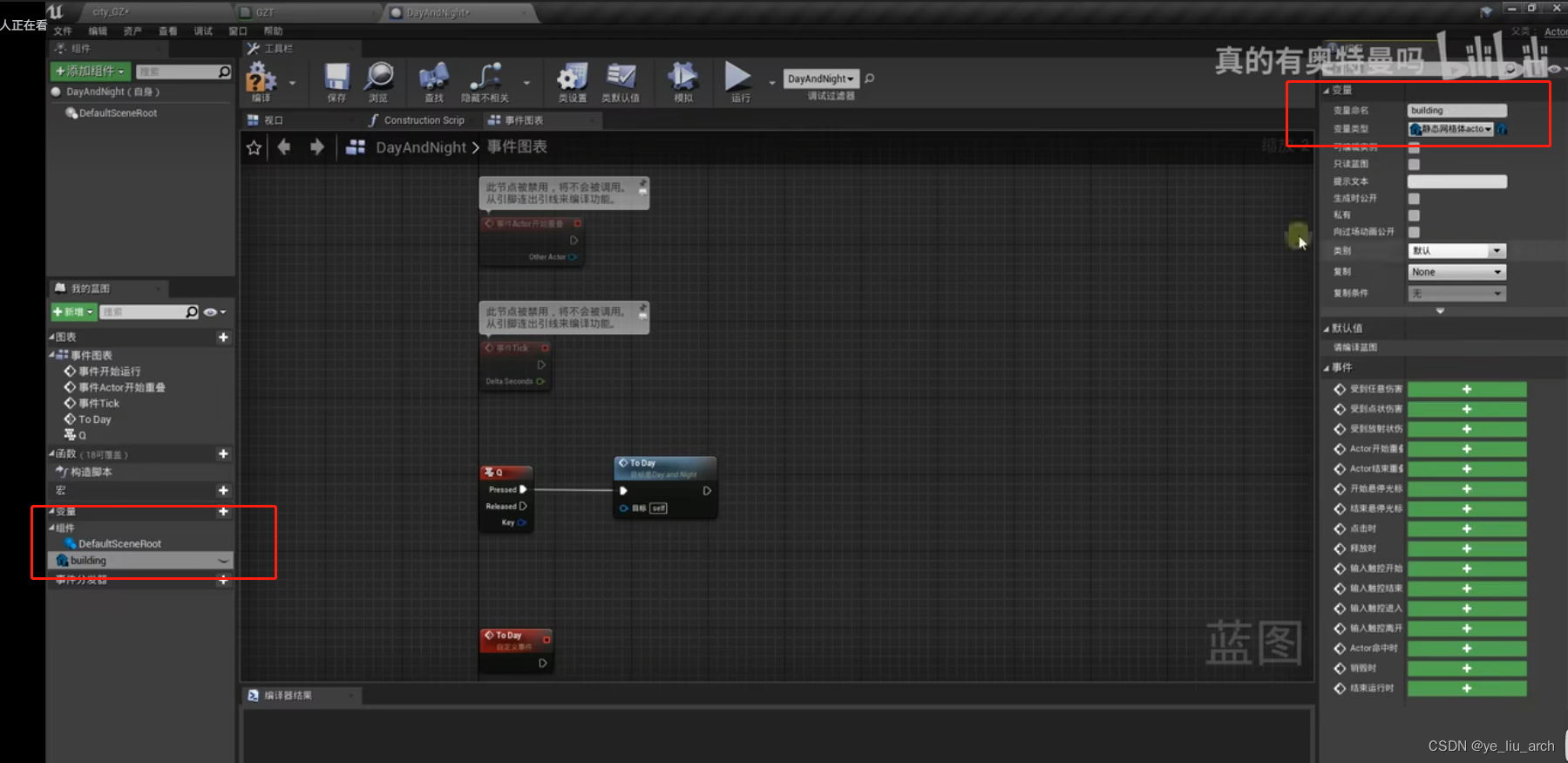Collapse the 事件 section in details
1568x763 pixels.
tap(1327, 368)
